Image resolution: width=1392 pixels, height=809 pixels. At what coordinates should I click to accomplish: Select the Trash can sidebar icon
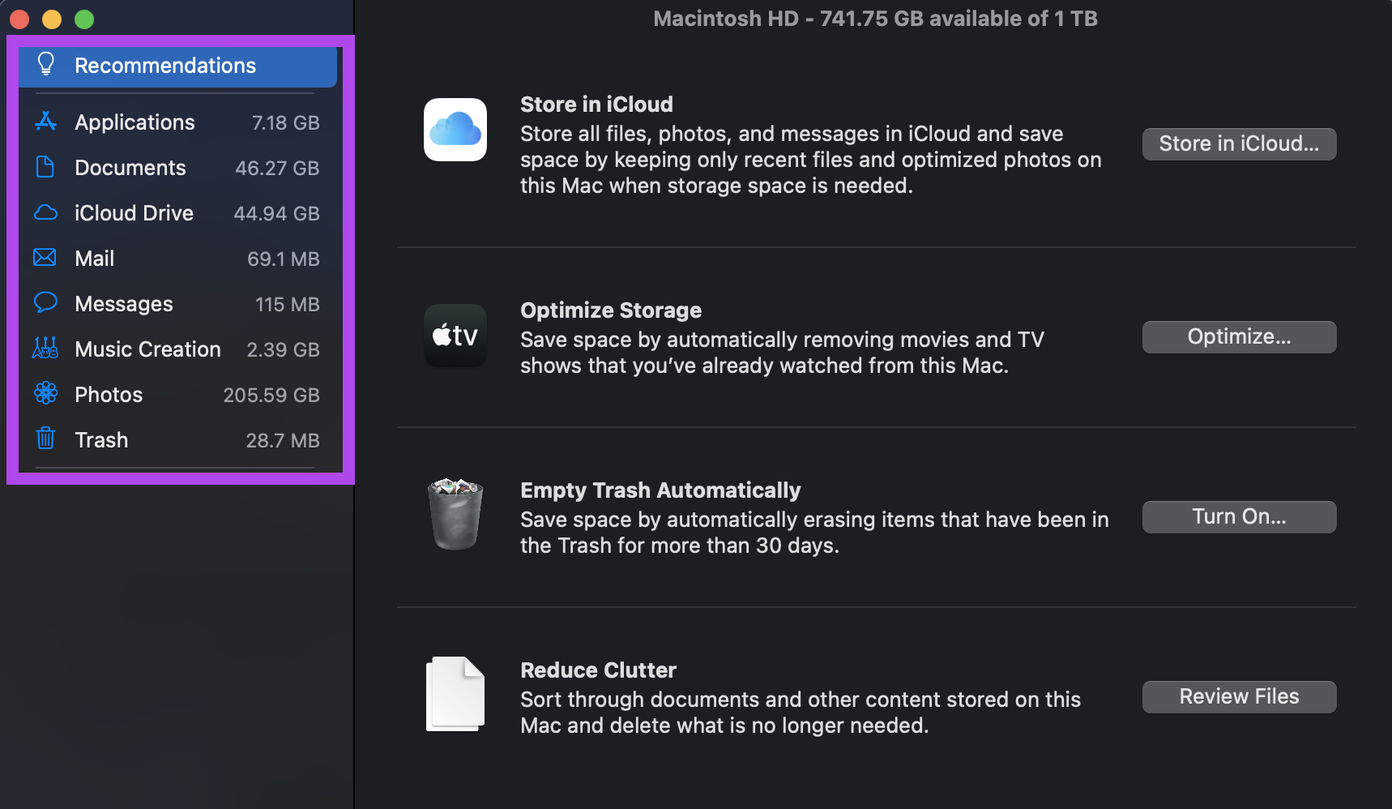tap(45, 439)
